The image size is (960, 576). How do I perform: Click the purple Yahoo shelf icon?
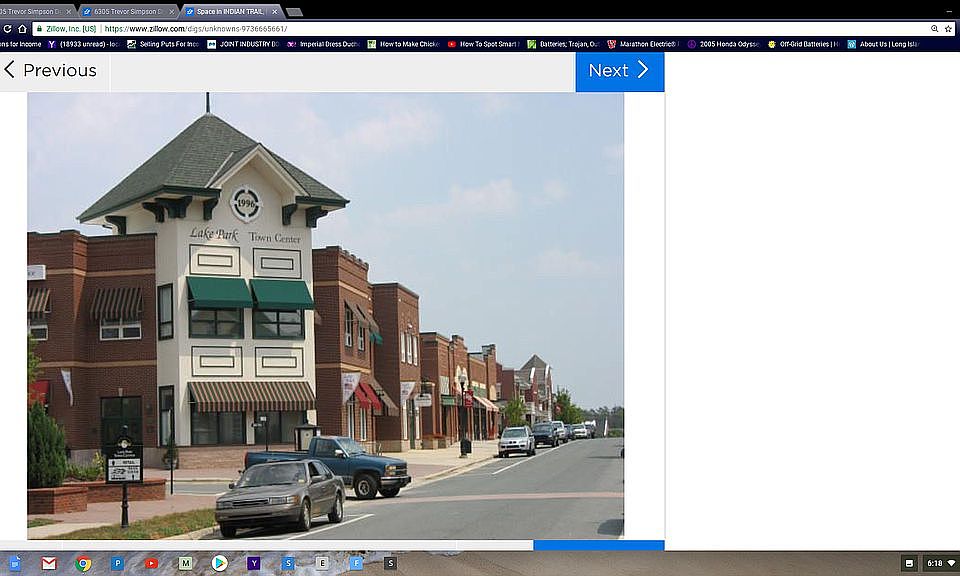(x=253, y=563)
